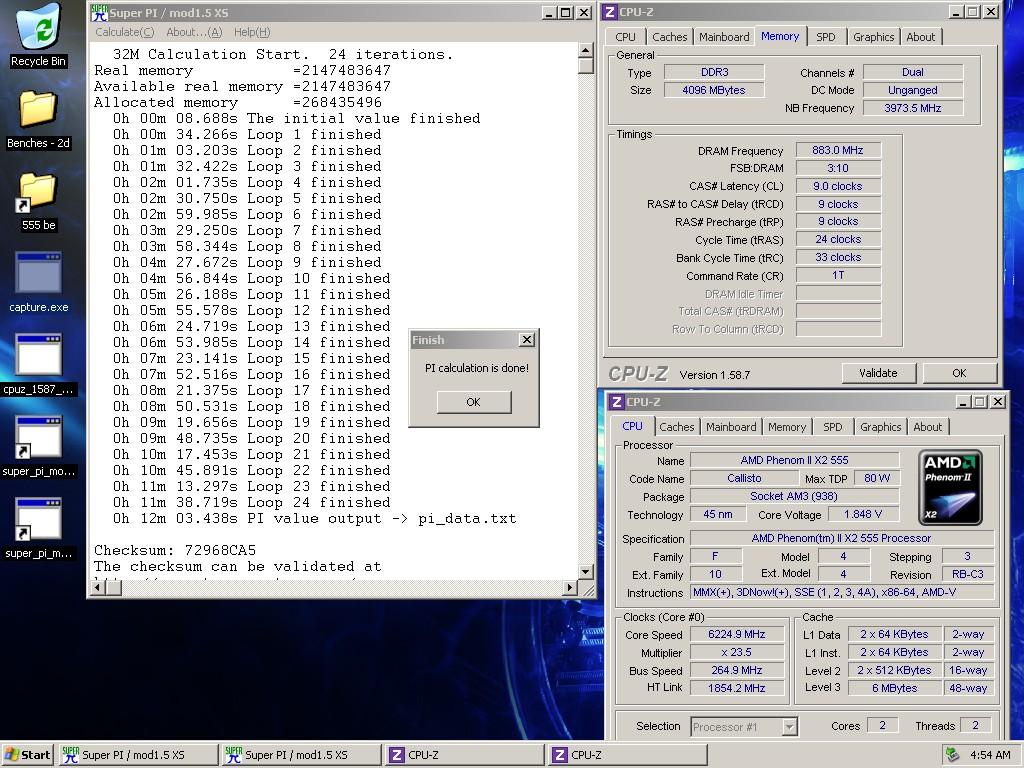Maximize the Super PI window
1024x768 pixels.
[566, 12]
